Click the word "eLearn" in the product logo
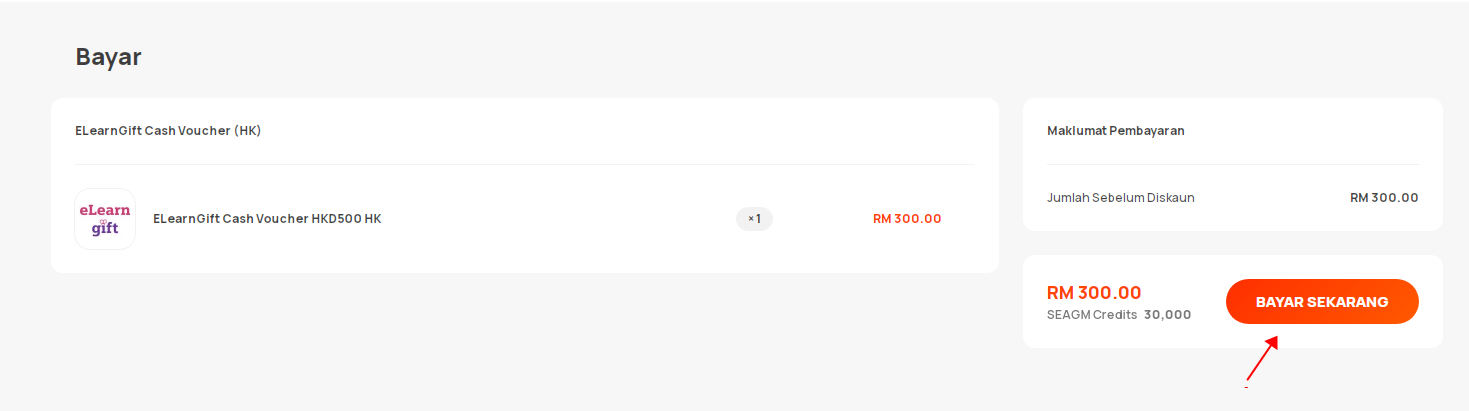The width and height of the screenshot is (1469, 411). tap(105, 210)
